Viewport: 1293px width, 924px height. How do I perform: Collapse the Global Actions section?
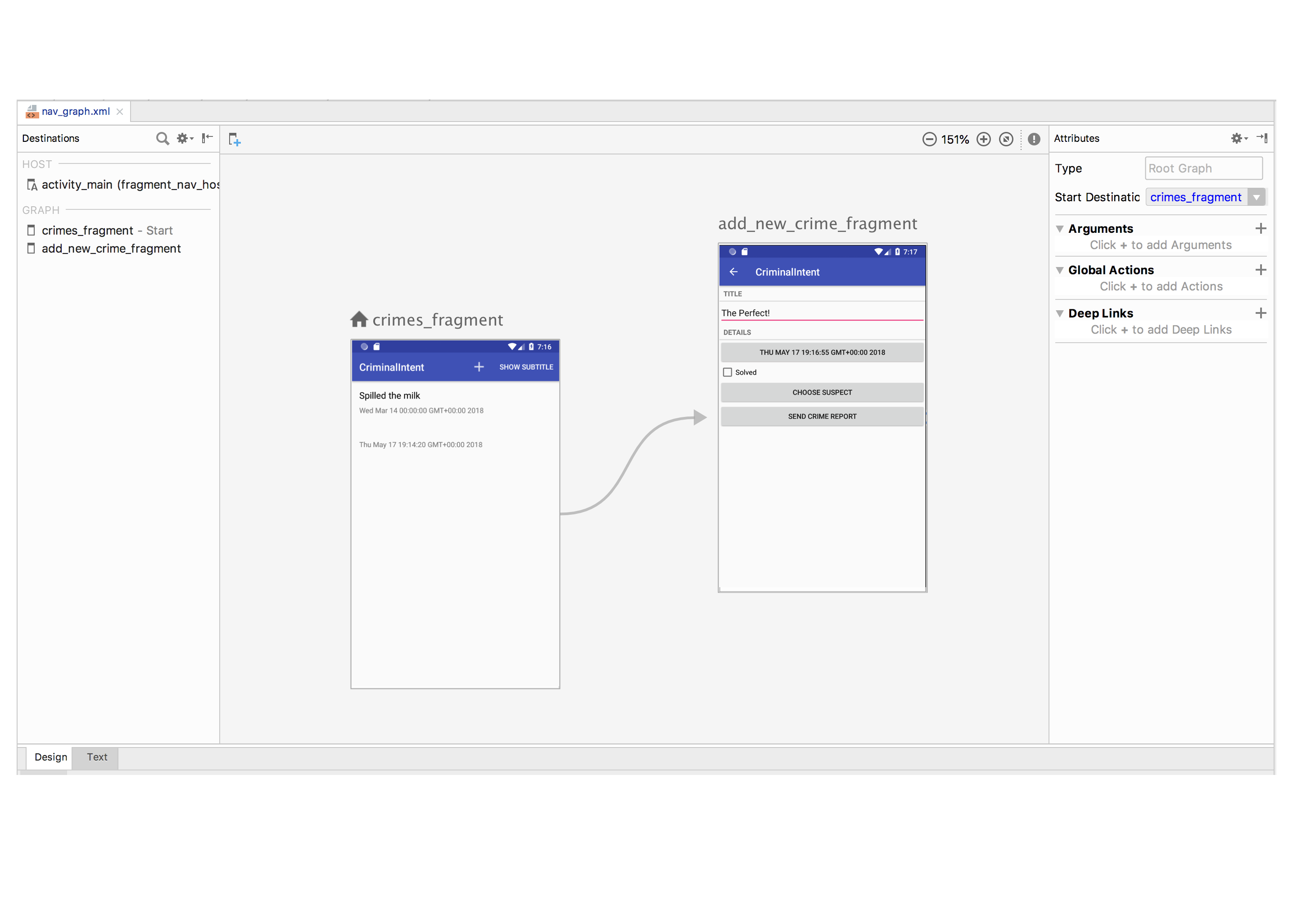click(1059, 270)
